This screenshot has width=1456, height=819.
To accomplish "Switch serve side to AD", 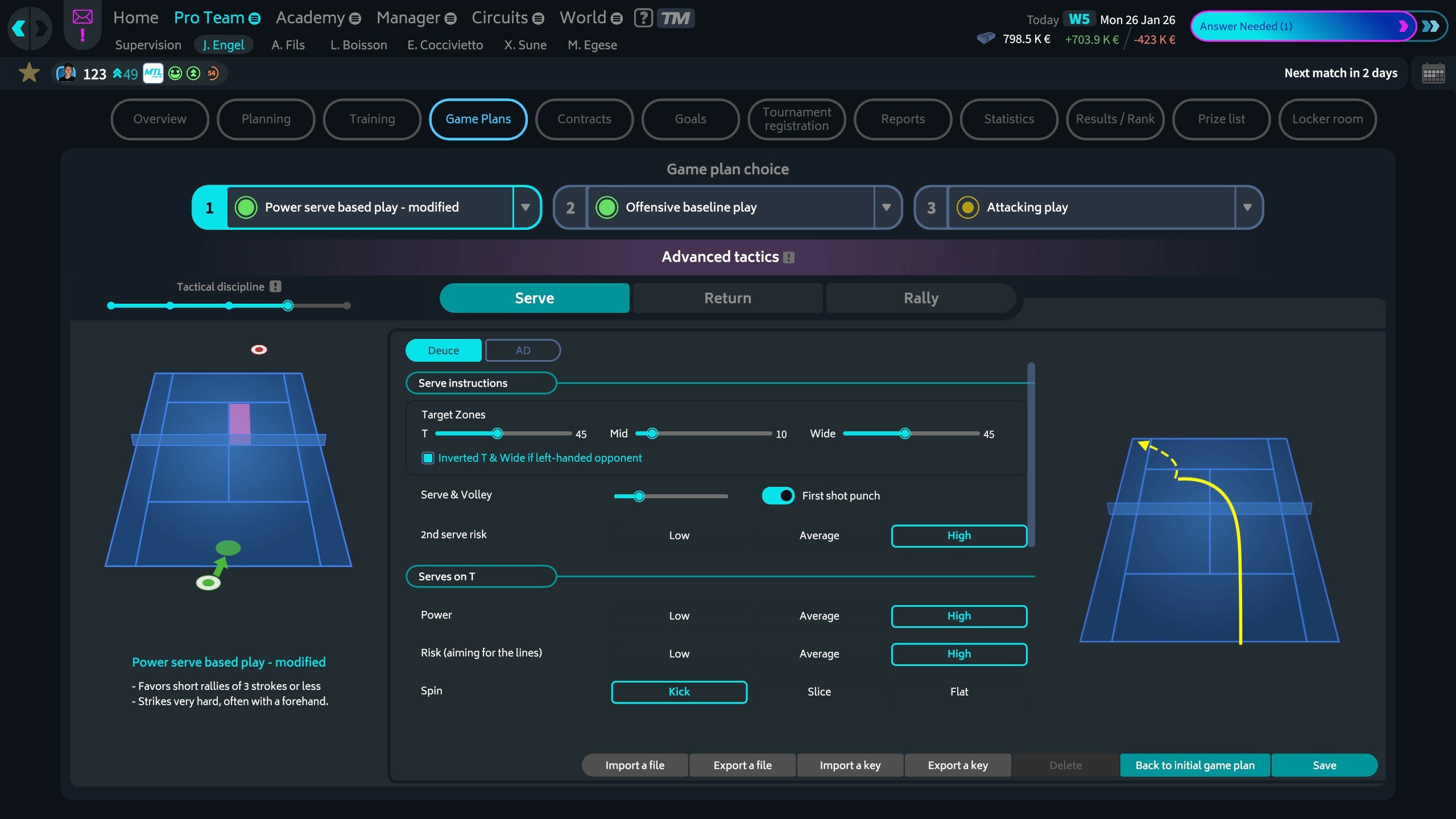I will 523,350.
